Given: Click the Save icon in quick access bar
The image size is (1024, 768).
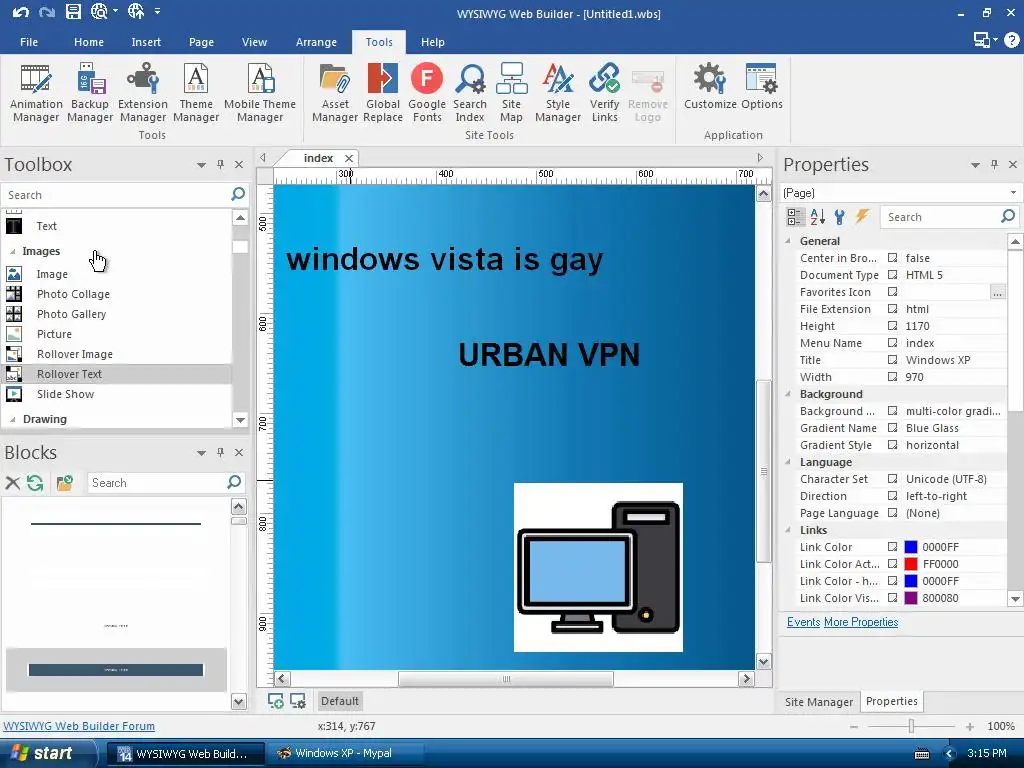Looking at the screenshot, I should (x=73, y=12).
